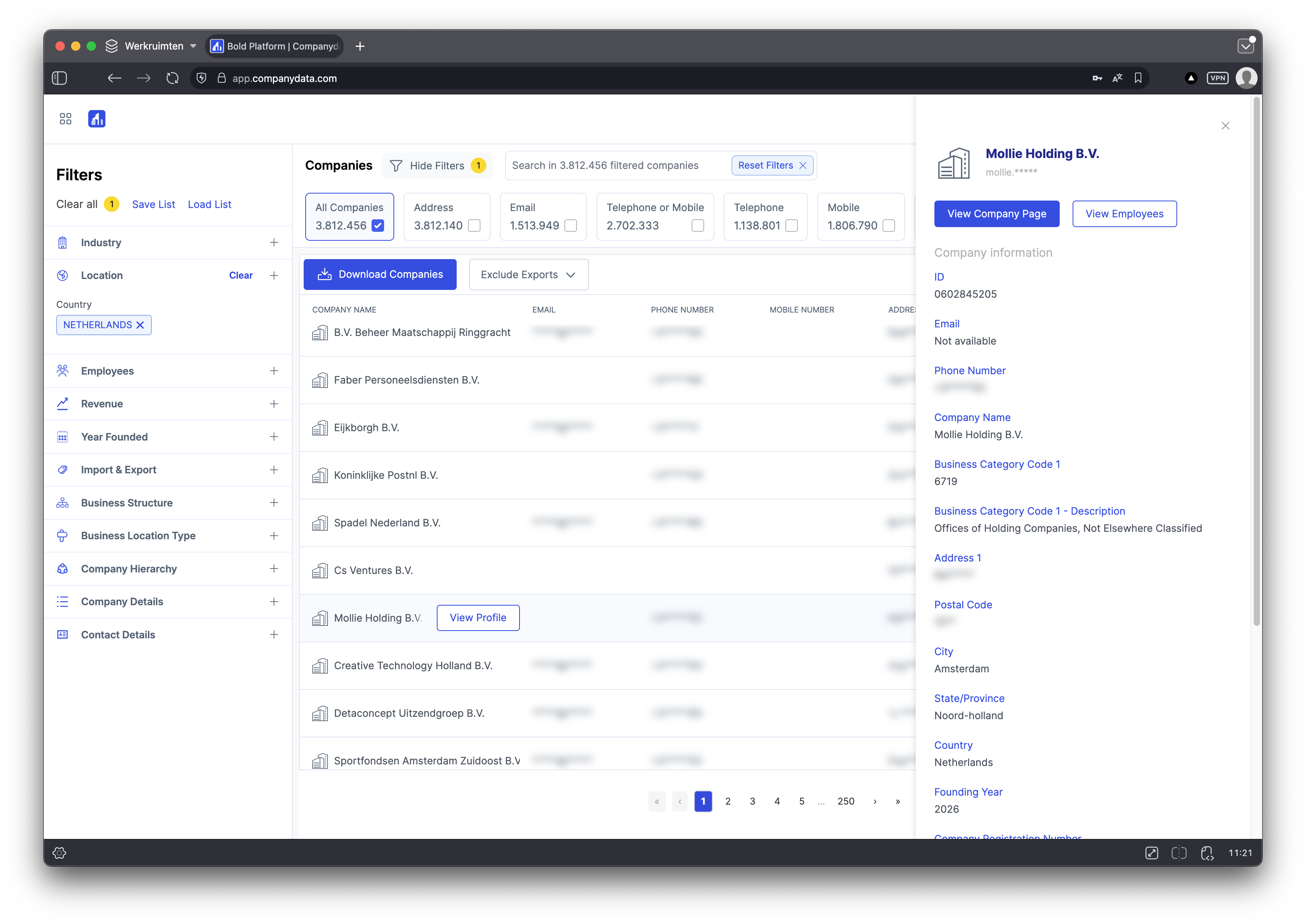This screenshot has width=1306, height=924.
Task: Reload the page with browser refresh icon
Action: pyautogui.click(x=173, y=78)
